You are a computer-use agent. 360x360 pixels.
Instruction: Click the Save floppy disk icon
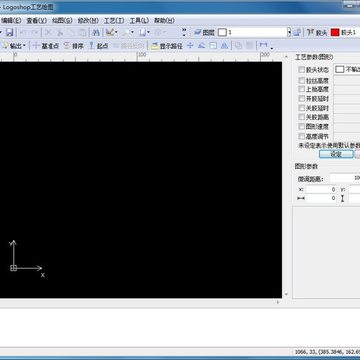tap(10, 32)
